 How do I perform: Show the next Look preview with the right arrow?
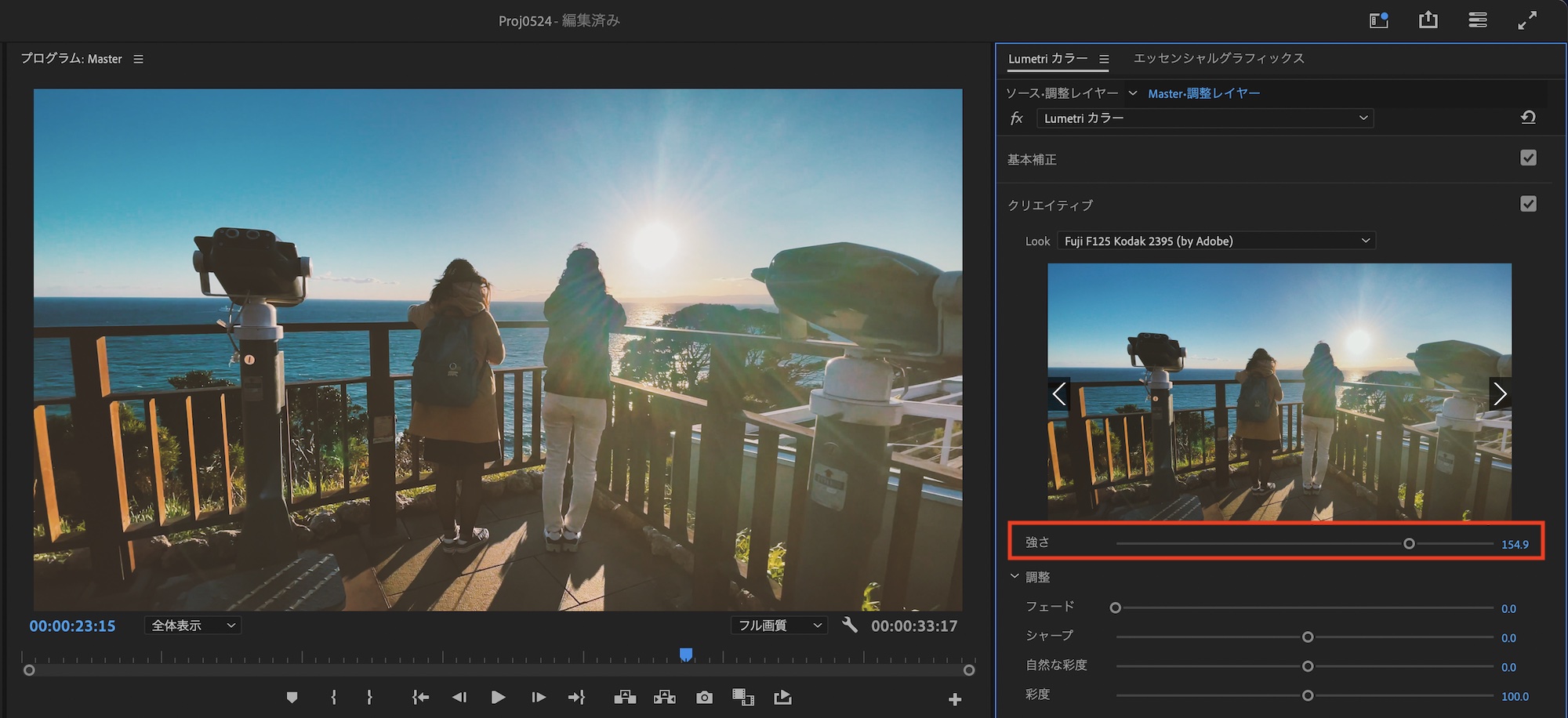point(1499,393)
